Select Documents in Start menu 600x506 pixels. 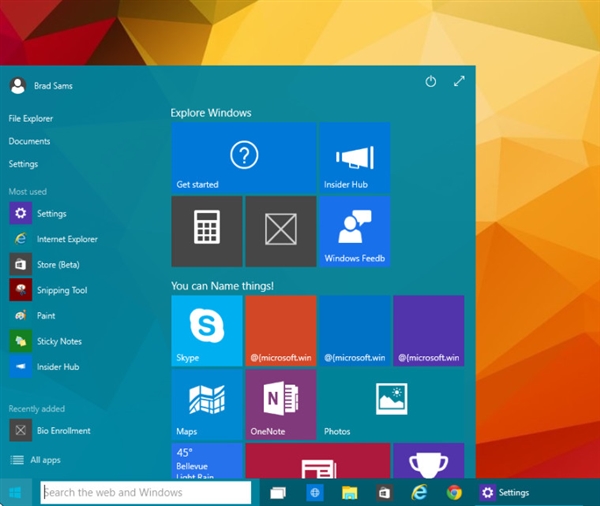point(29,142)
